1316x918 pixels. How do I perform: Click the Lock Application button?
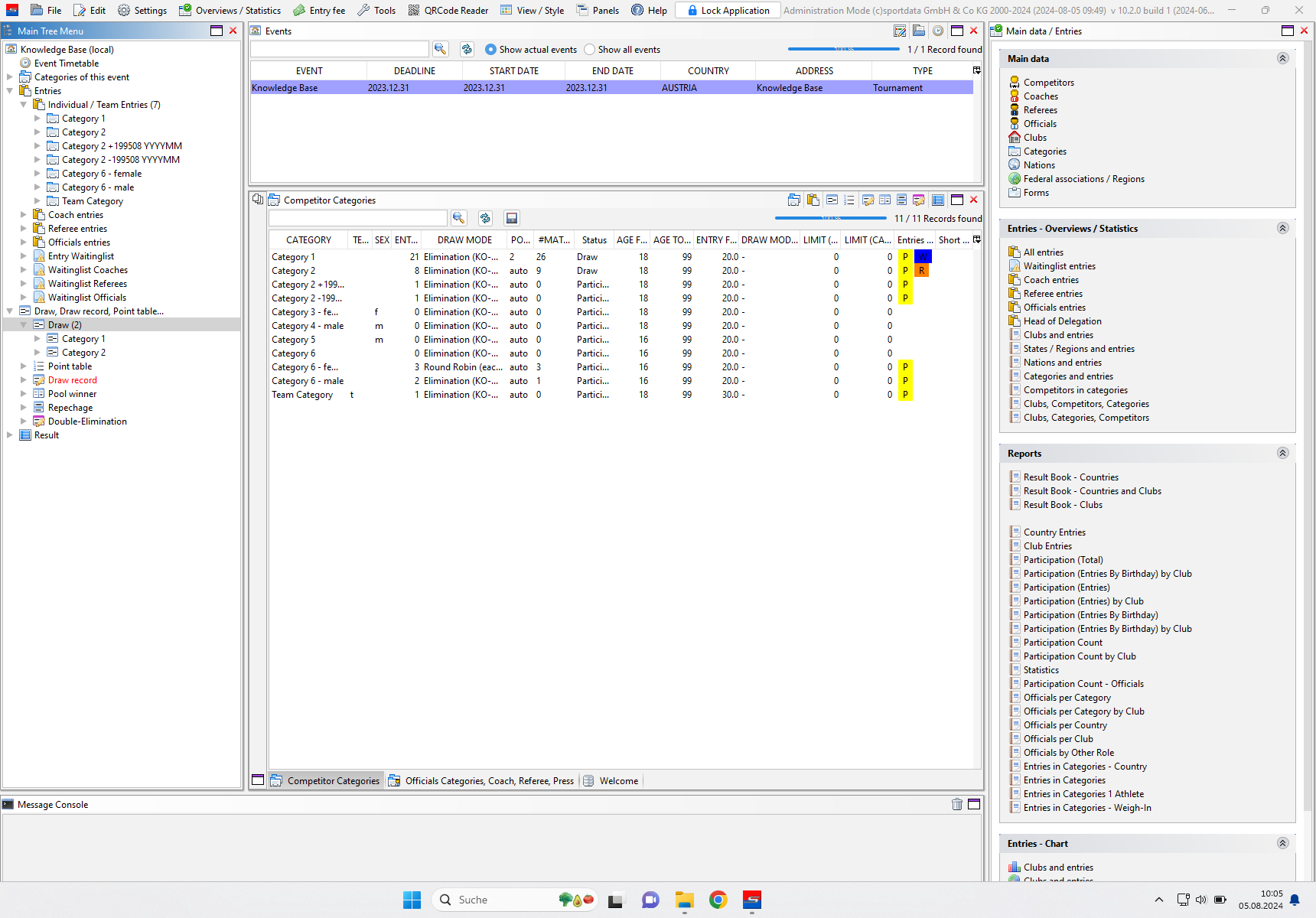[x=728, y=10]
